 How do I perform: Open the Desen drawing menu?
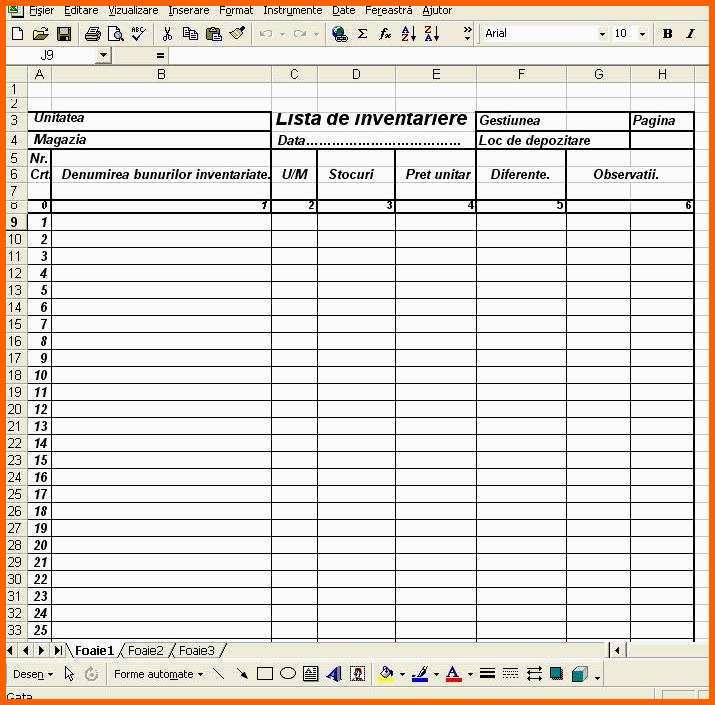pos(33,674)
